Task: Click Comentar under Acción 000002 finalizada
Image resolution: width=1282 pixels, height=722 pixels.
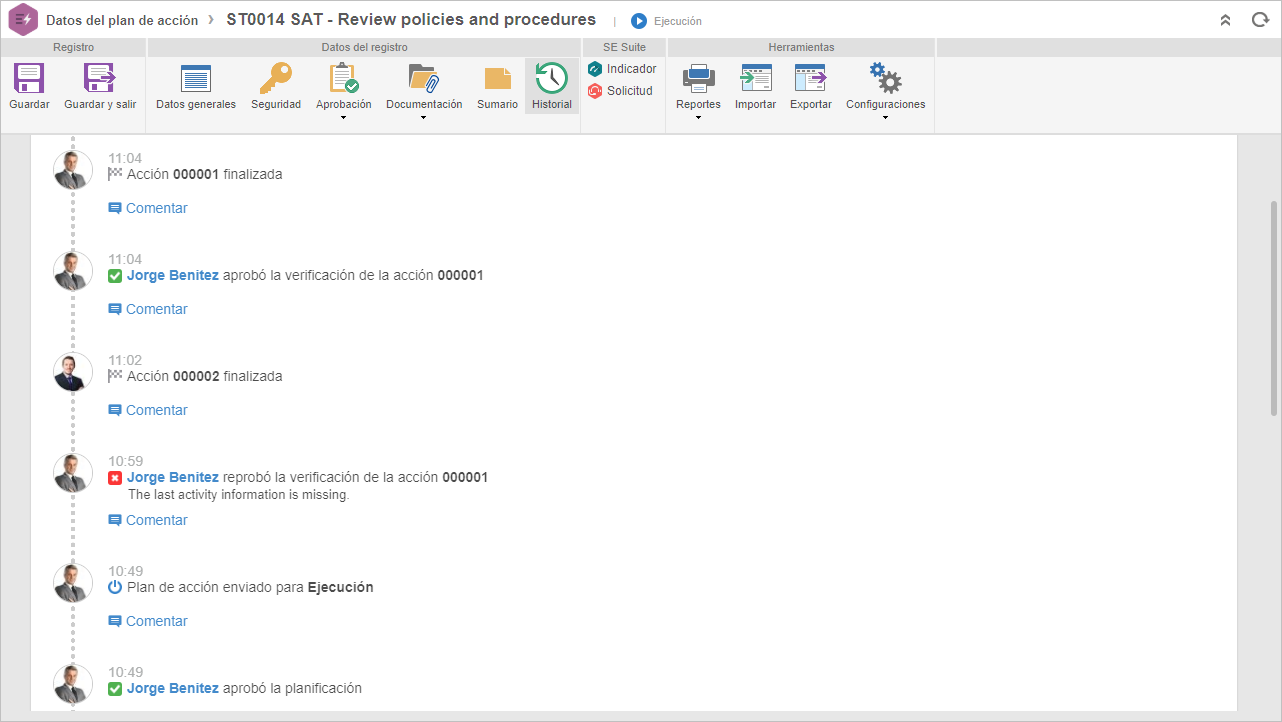Action: [148, 410]
